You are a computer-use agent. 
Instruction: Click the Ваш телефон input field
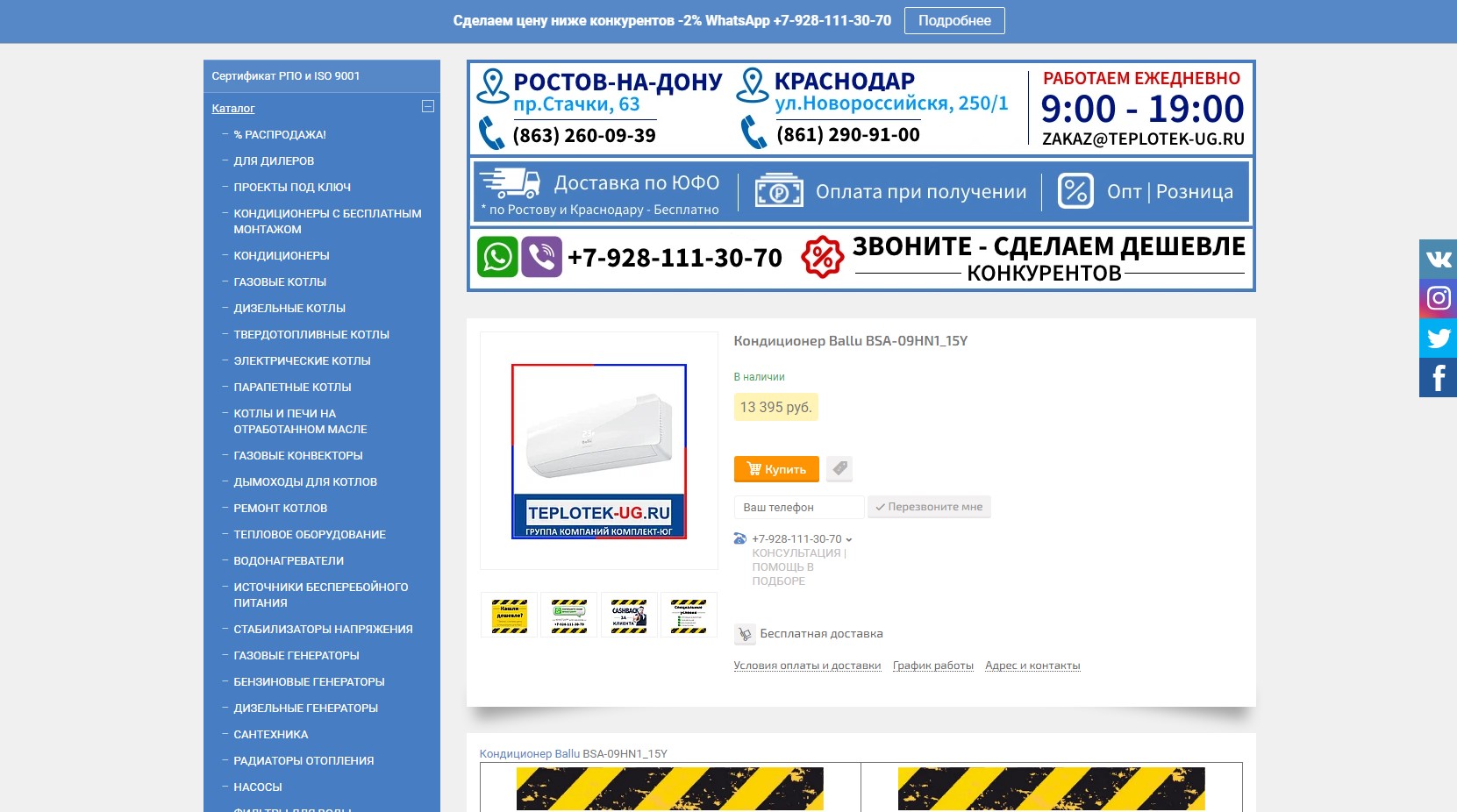(799, 507)
